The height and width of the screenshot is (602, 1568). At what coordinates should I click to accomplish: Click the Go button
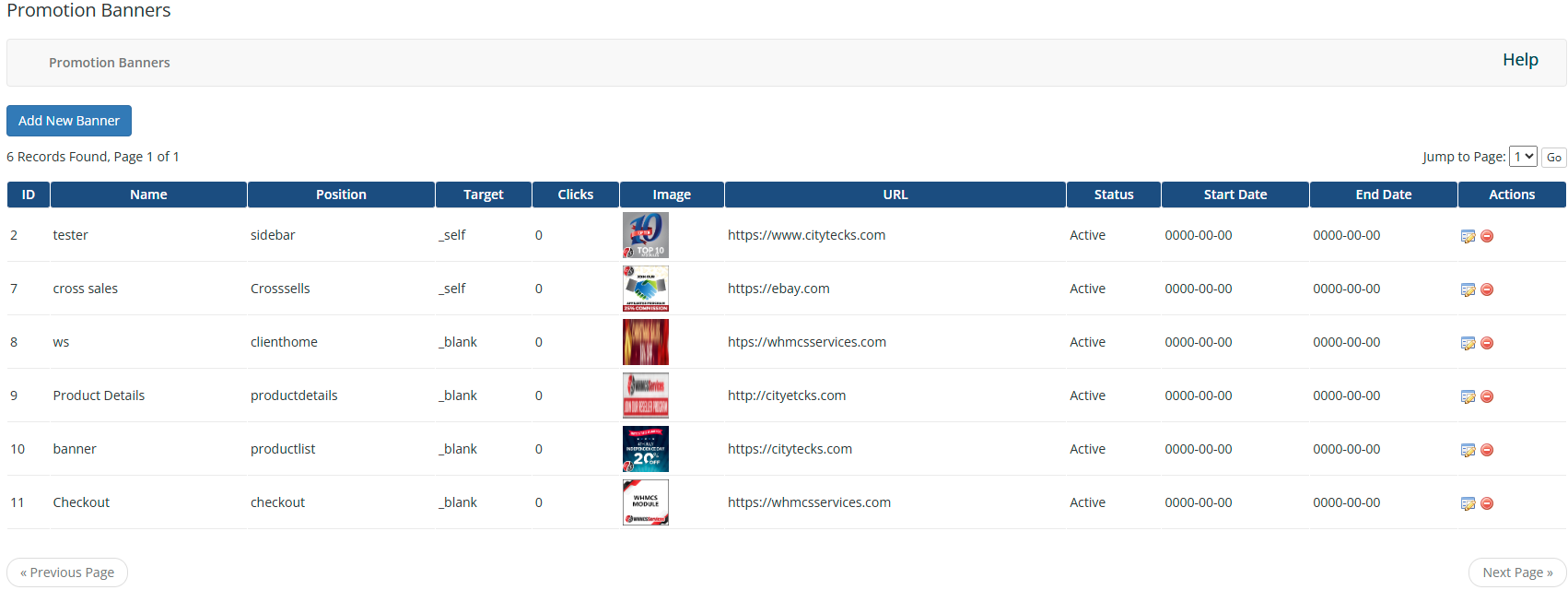point(1553,158)
